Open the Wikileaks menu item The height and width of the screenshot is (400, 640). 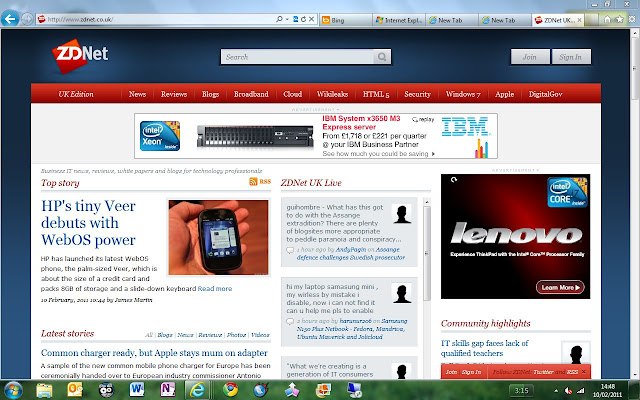332,94
